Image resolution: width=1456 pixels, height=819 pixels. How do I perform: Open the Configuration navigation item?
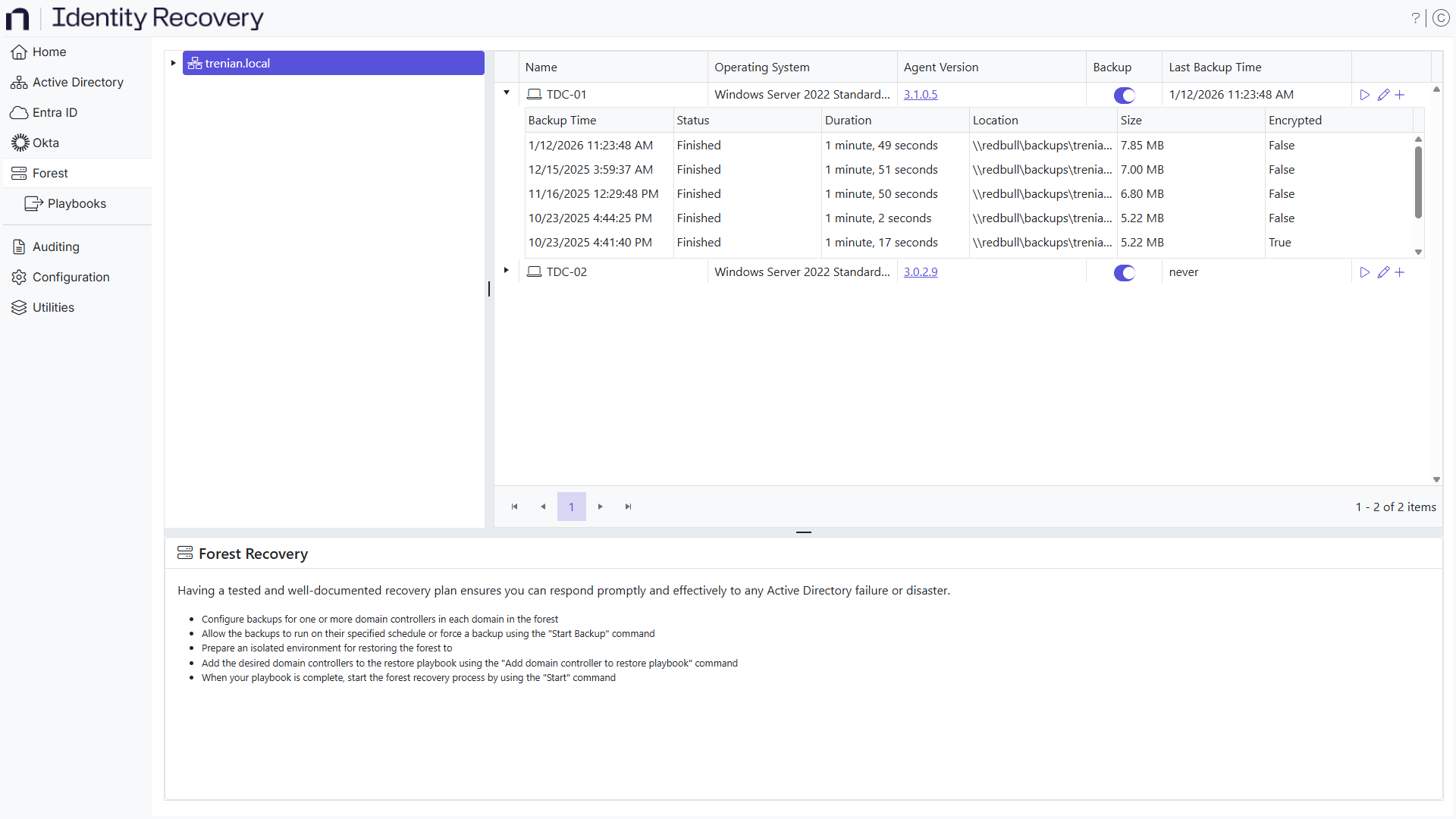tap(71, 277)
